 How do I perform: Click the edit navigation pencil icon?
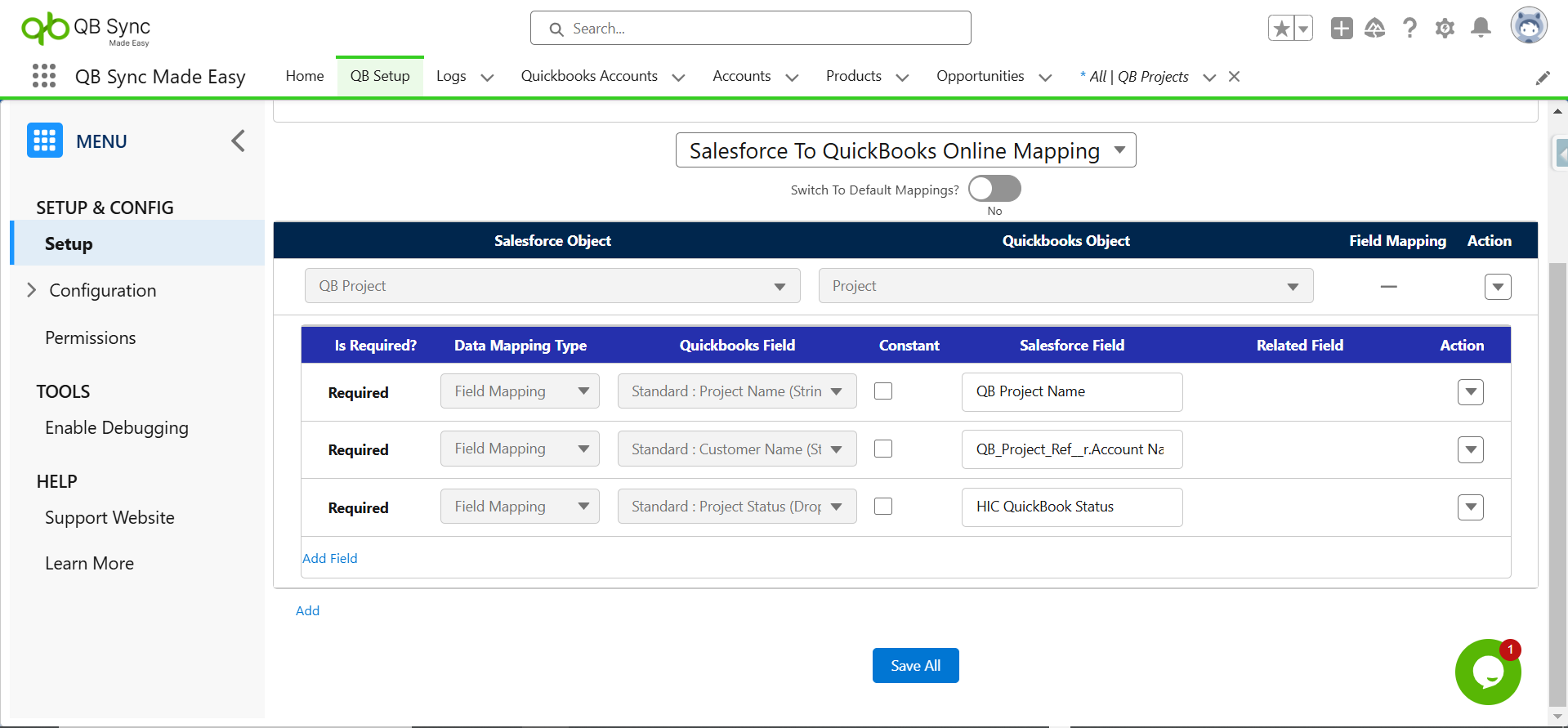(x=1543, y=78)
